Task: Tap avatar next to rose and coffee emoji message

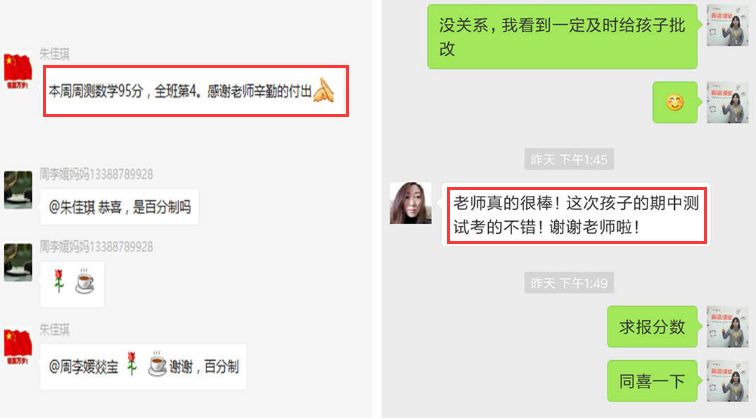Action: (x=18, y=262)
